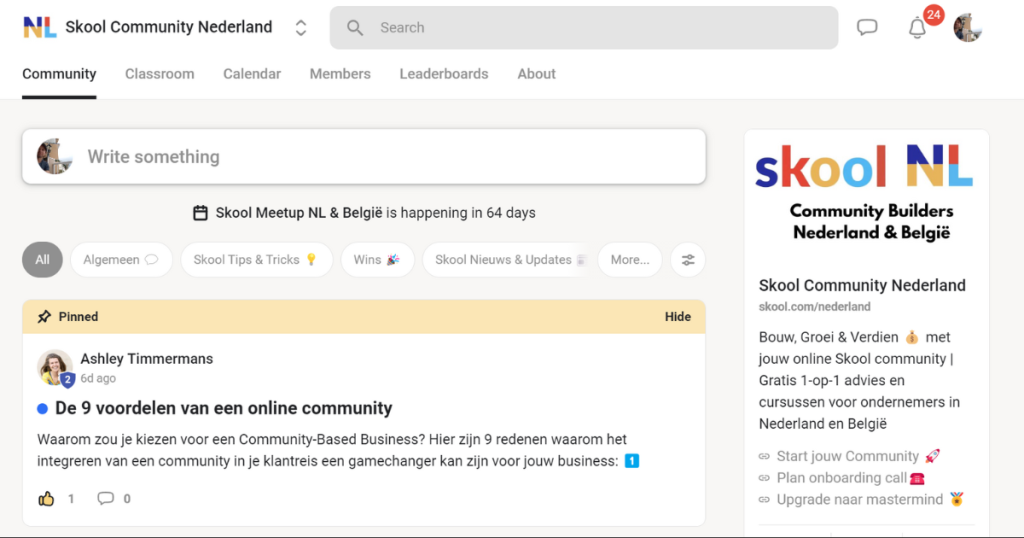Open Plan onboarding call link
1024x538 pixels.
pos(842,478)
